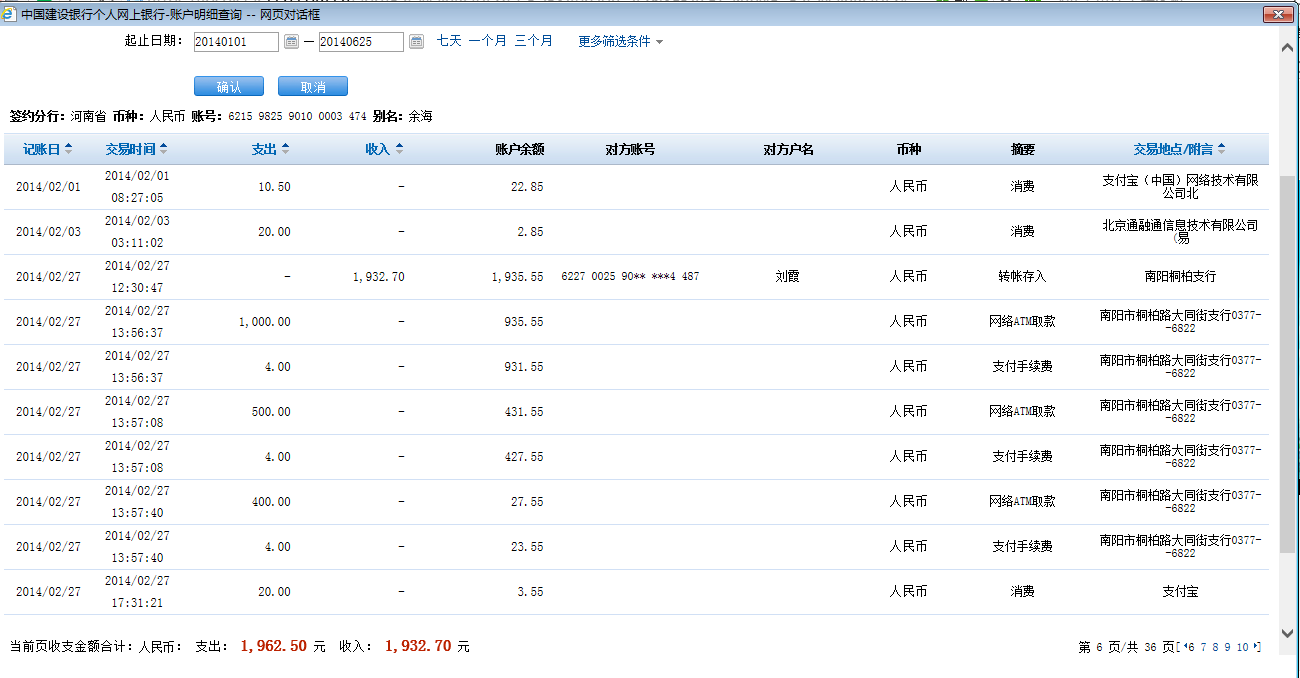Go to page 7 of results
Screen dimensions: 1300x678
tap(1203, 647)
